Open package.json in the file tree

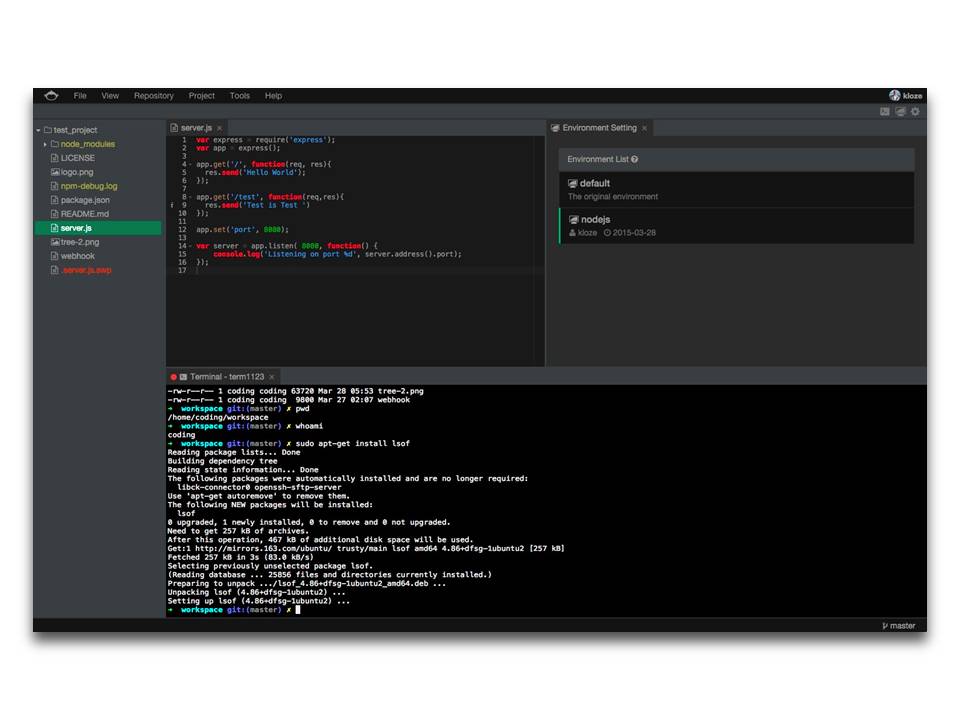tap(85, 200)
